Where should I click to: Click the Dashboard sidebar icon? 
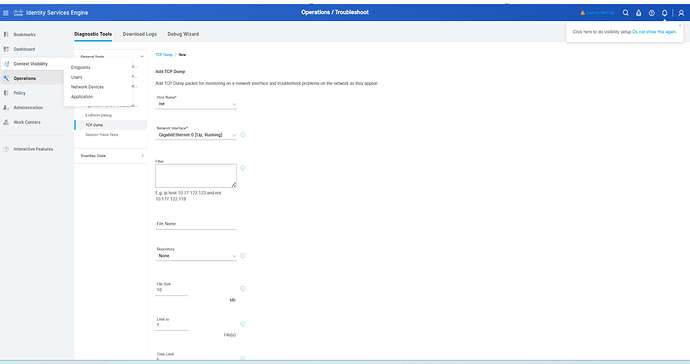pyautogui.click(x=6, y=49)
